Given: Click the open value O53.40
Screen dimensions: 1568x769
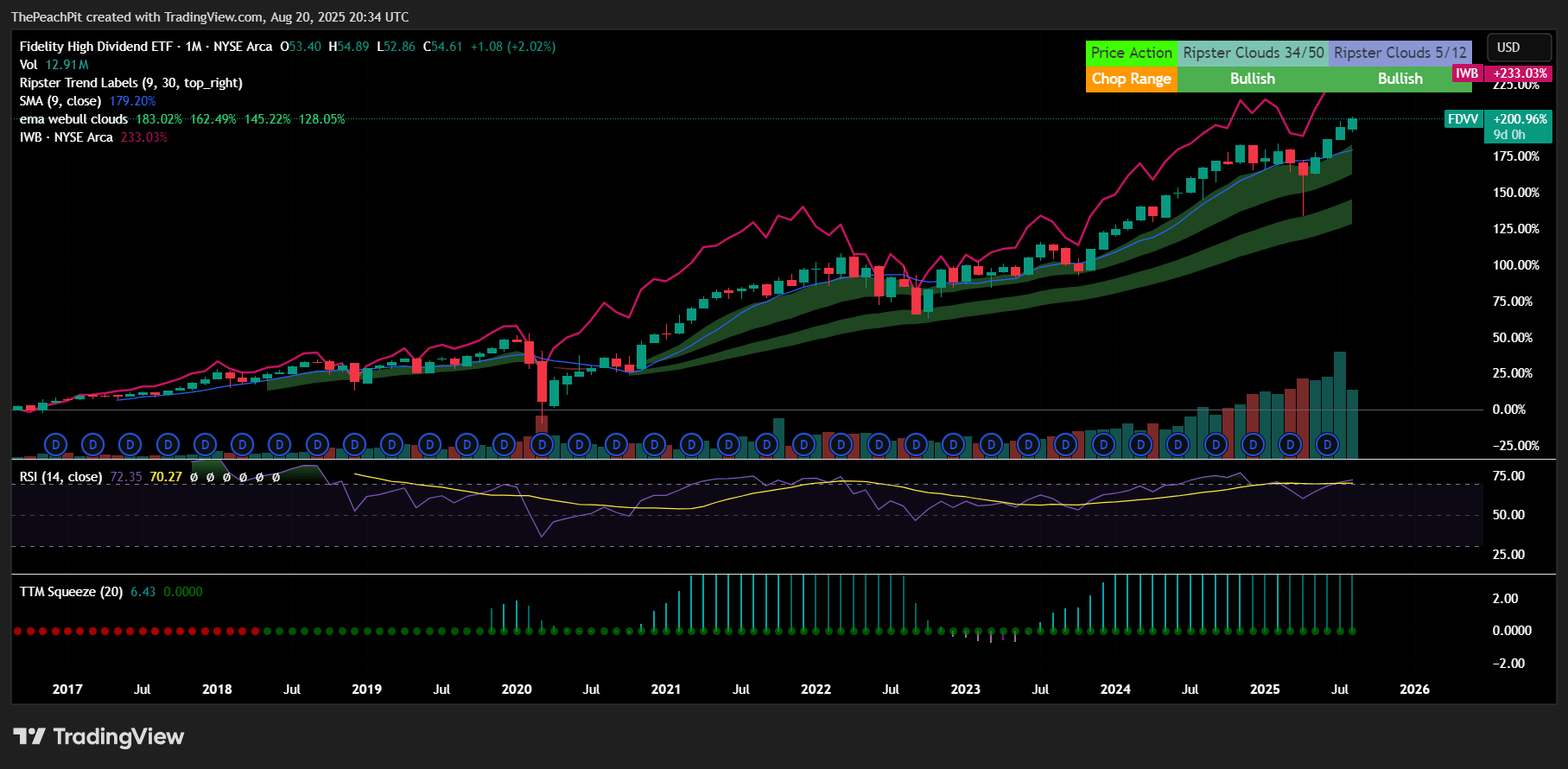Looking at the screenshot, I should pos(301,47).
